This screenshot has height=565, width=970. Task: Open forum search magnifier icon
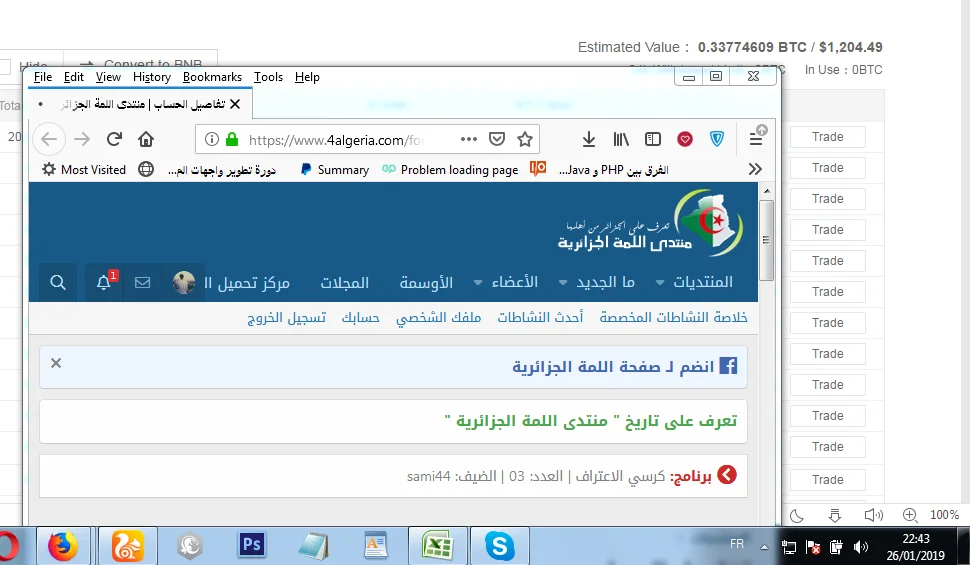[58, 283]
